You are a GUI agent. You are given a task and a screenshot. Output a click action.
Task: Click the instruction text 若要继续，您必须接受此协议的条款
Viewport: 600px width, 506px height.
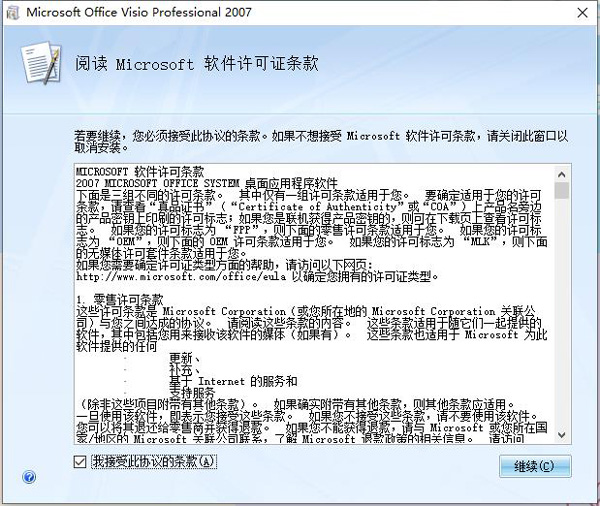point(167,136)
